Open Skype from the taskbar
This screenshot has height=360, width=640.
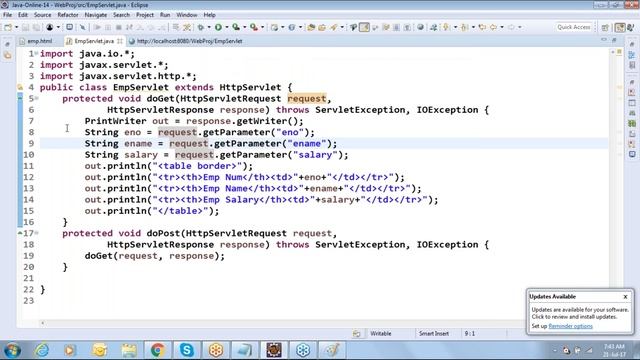[x=187, y=350]
